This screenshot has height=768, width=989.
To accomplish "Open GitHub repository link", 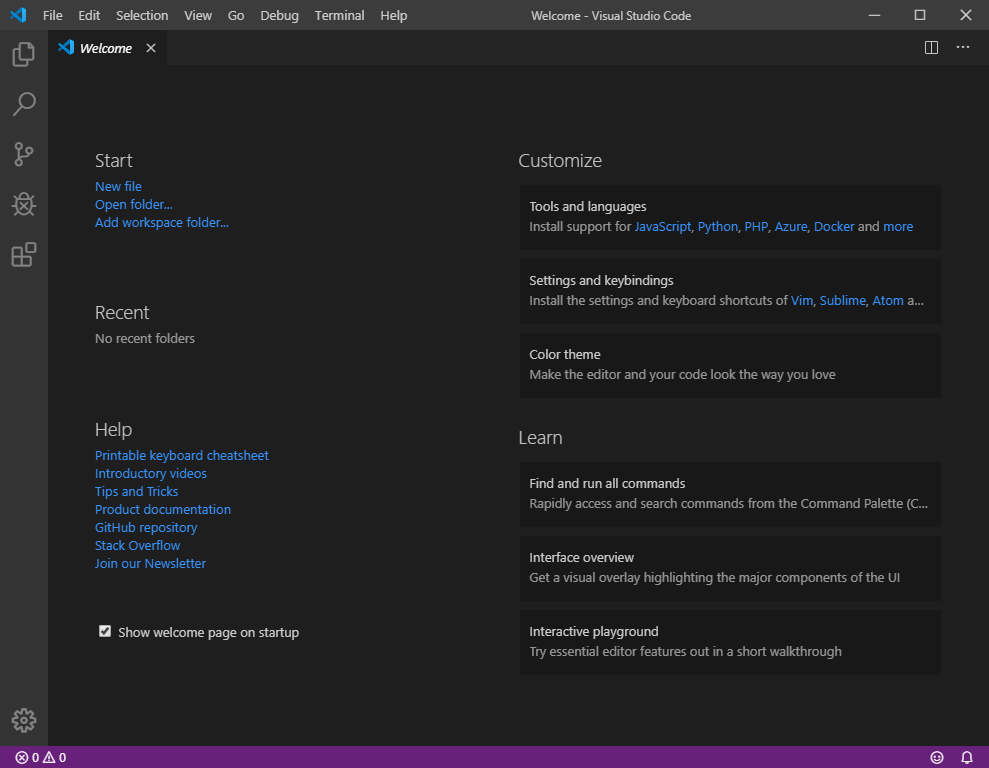I will tap(146, 527).
